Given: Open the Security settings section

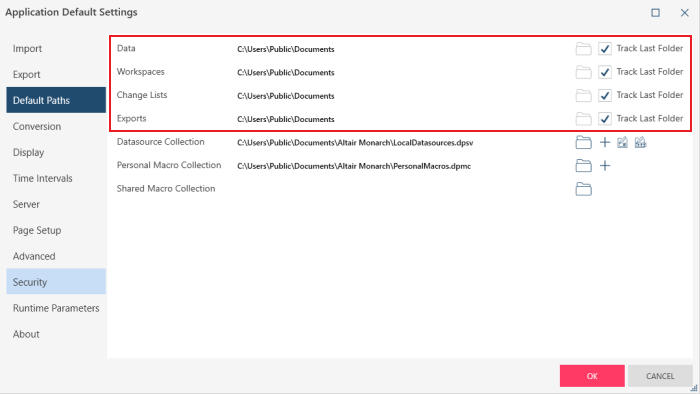Looking at the screenshot, I should [x=56, y=282].
